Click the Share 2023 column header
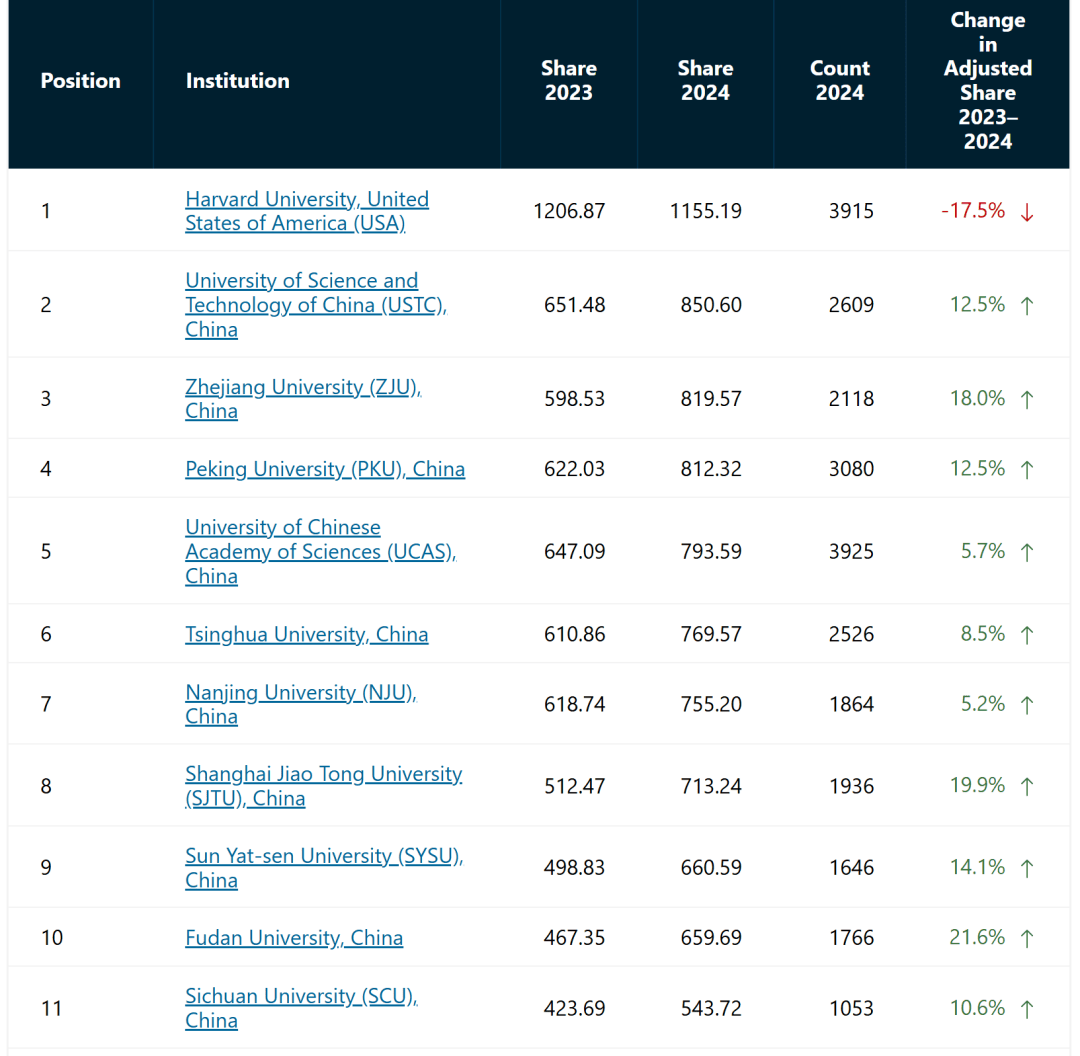 [x=569, y=81]
